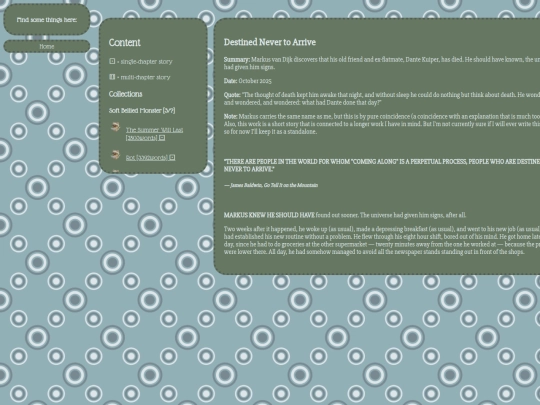Click the 'Summary:' label in the story header

point(237,59)
